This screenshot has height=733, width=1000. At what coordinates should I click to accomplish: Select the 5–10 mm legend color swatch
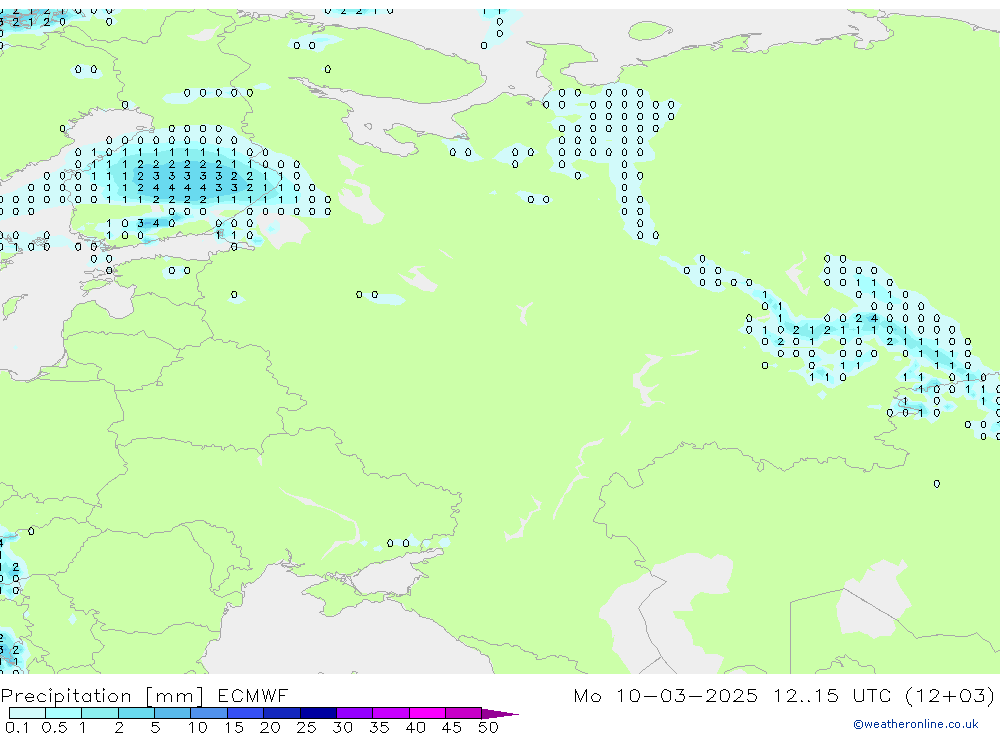(x=173, y=713)
